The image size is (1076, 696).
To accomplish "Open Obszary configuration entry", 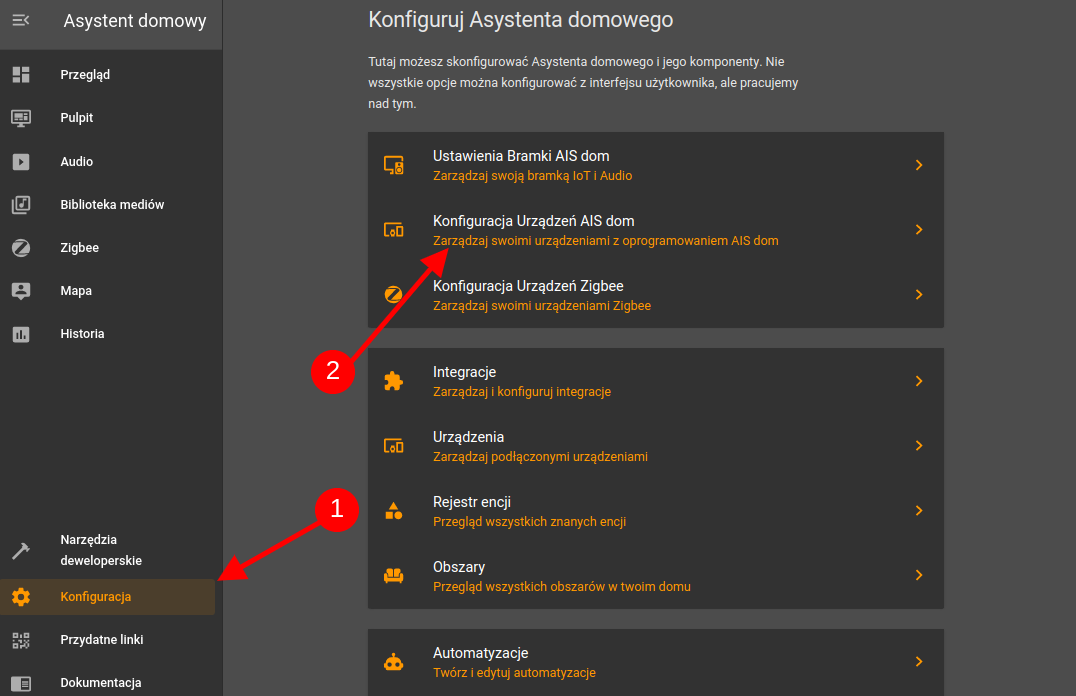I will (x=655, y=575).
